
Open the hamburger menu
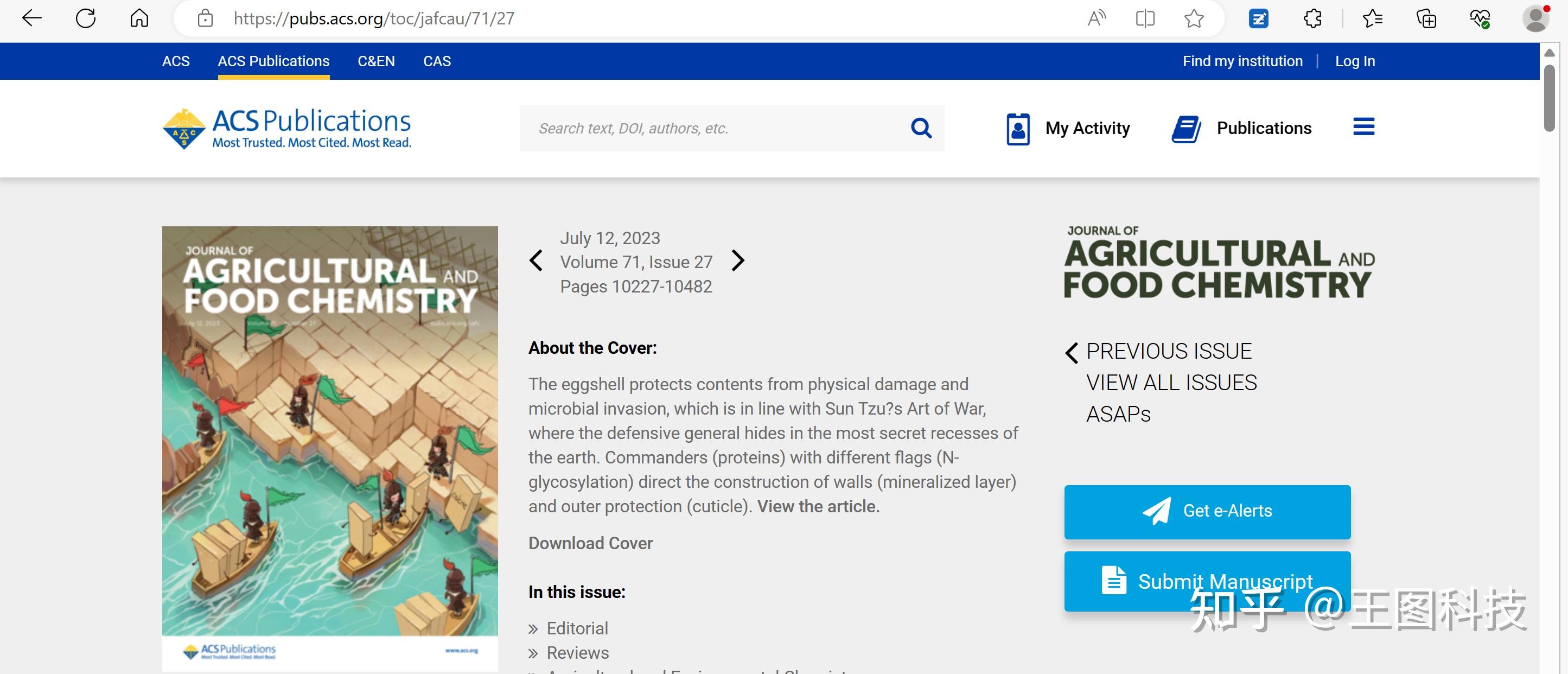pos(1363,126)
